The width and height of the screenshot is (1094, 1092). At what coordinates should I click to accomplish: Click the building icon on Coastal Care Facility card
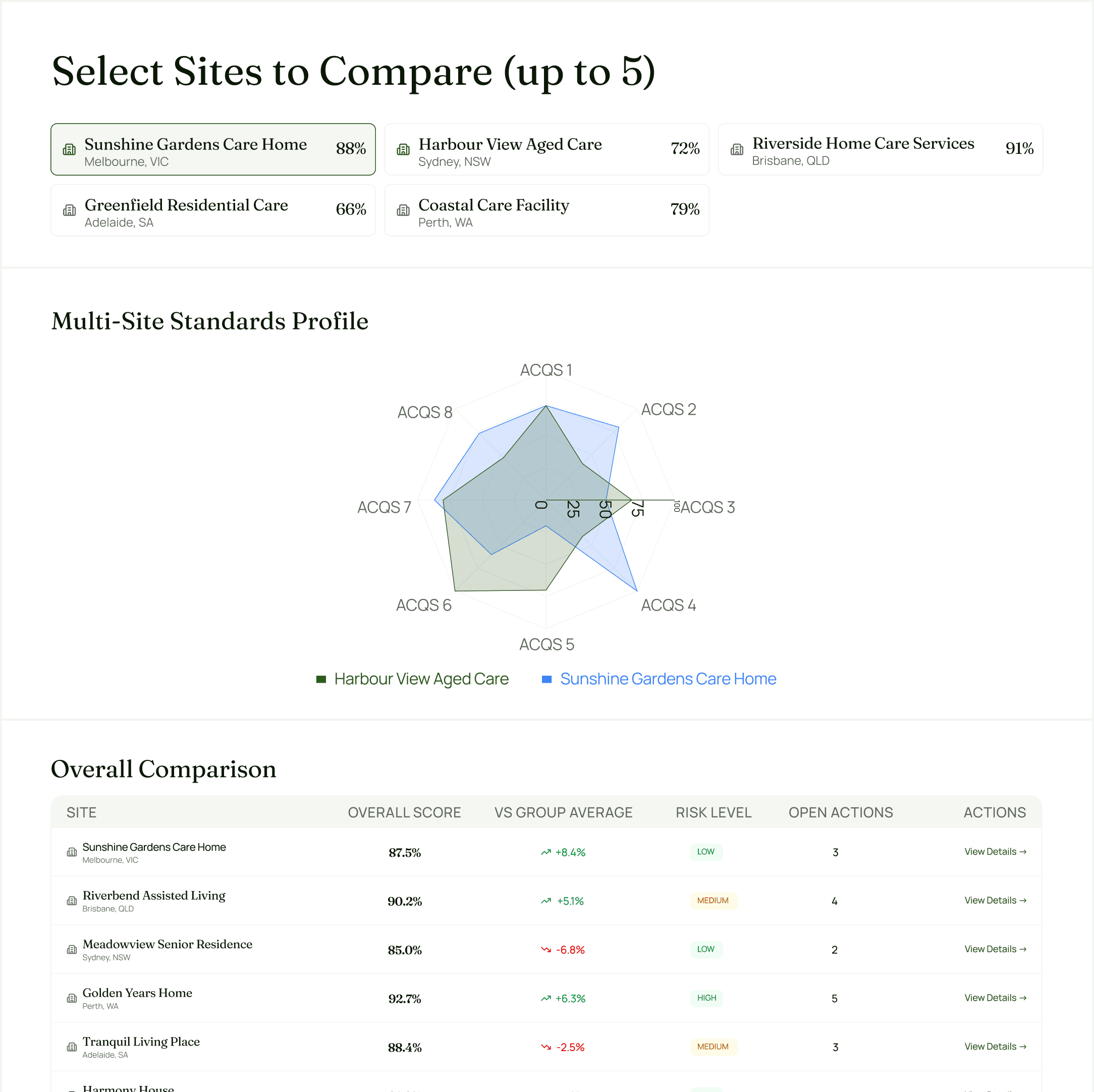click(404, 210)
